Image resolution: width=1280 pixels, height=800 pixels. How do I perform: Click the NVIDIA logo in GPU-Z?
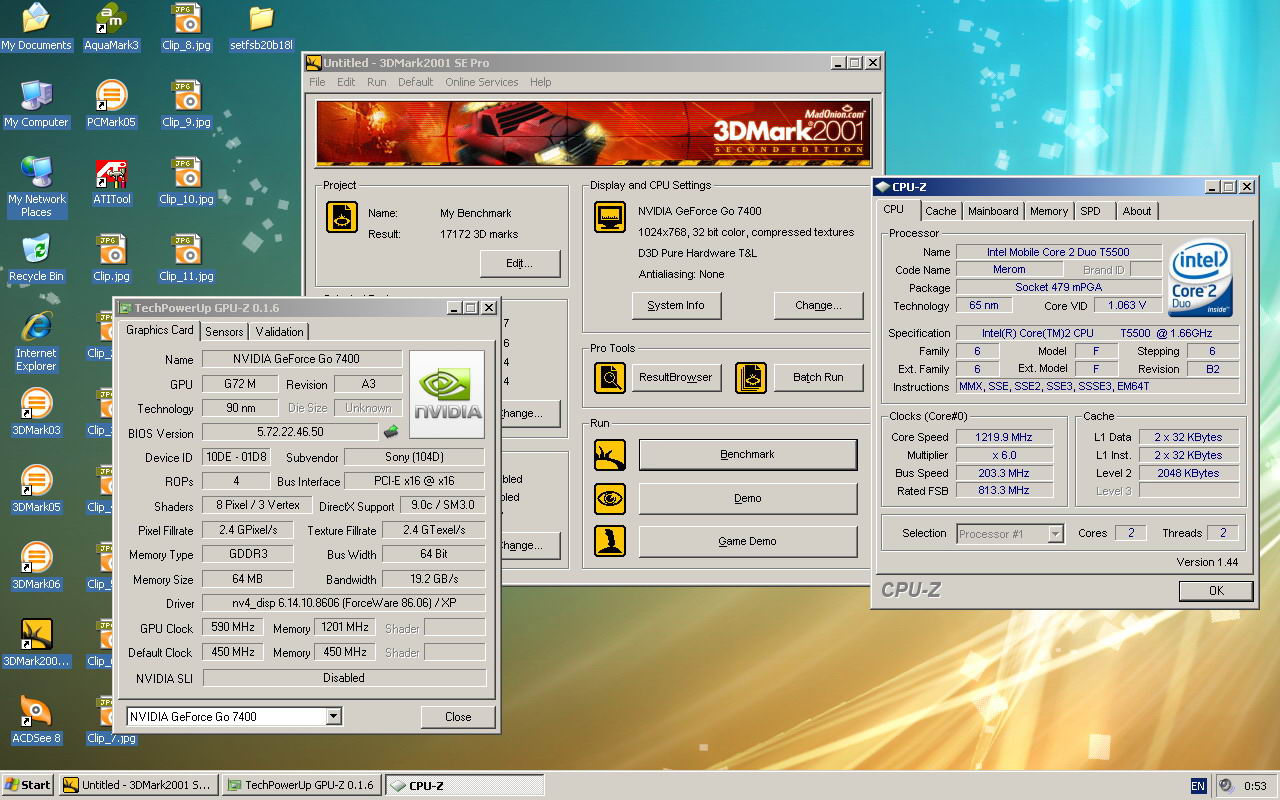click(447, 394)
